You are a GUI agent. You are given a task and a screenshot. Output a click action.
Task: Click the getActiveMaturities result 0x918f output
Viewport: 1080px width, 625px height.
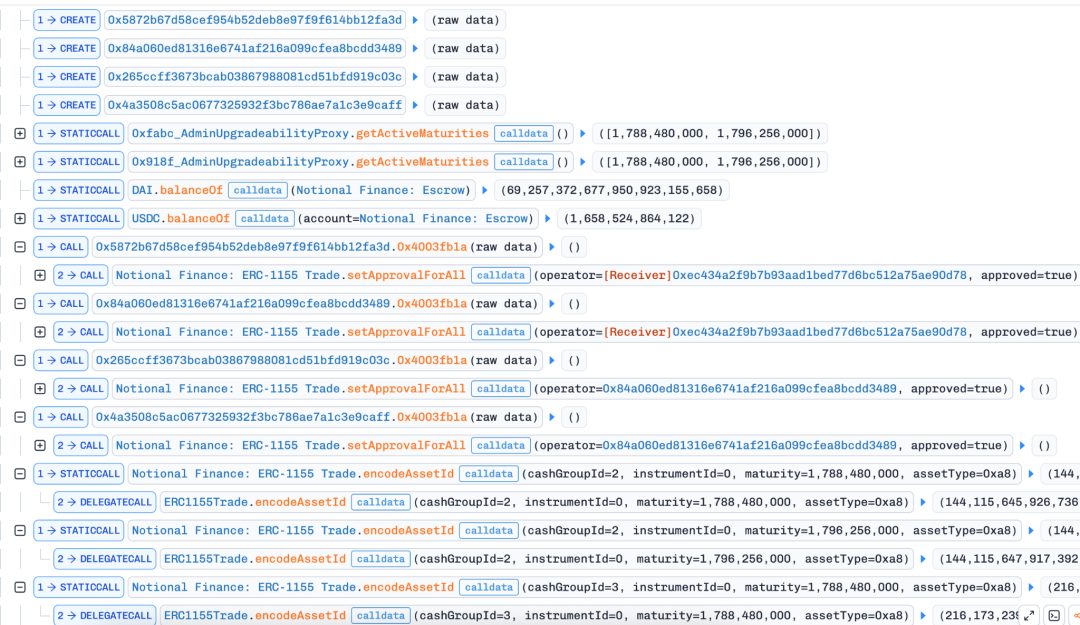point(710,162)
